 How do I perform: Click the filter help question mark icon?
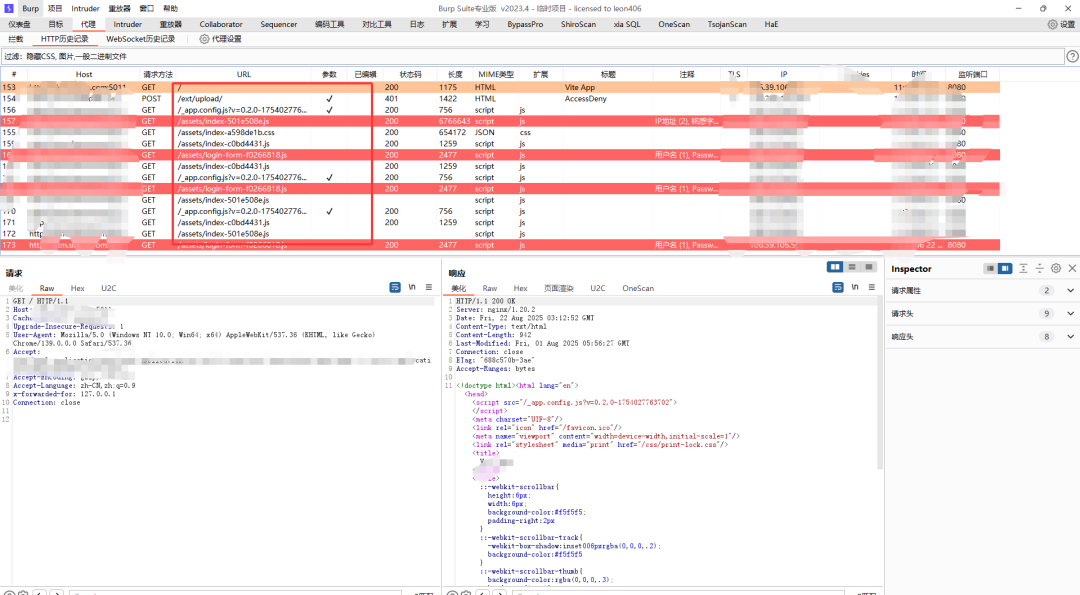click(1072, 56)
